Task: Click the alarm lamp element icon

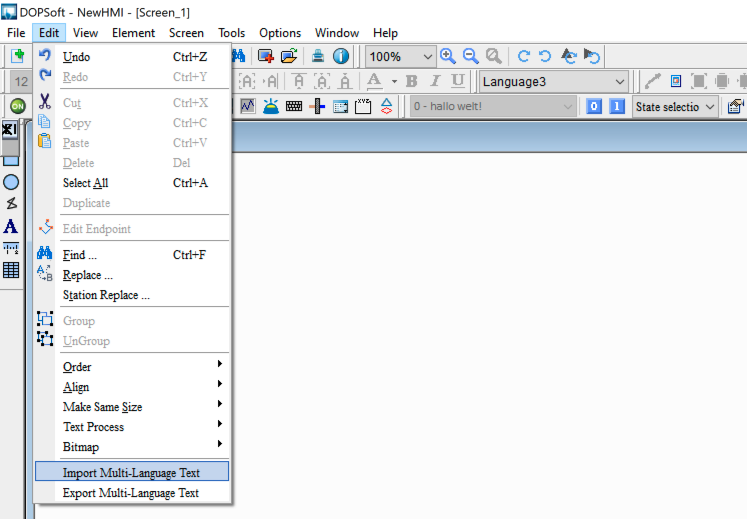Action: [271, 106]
